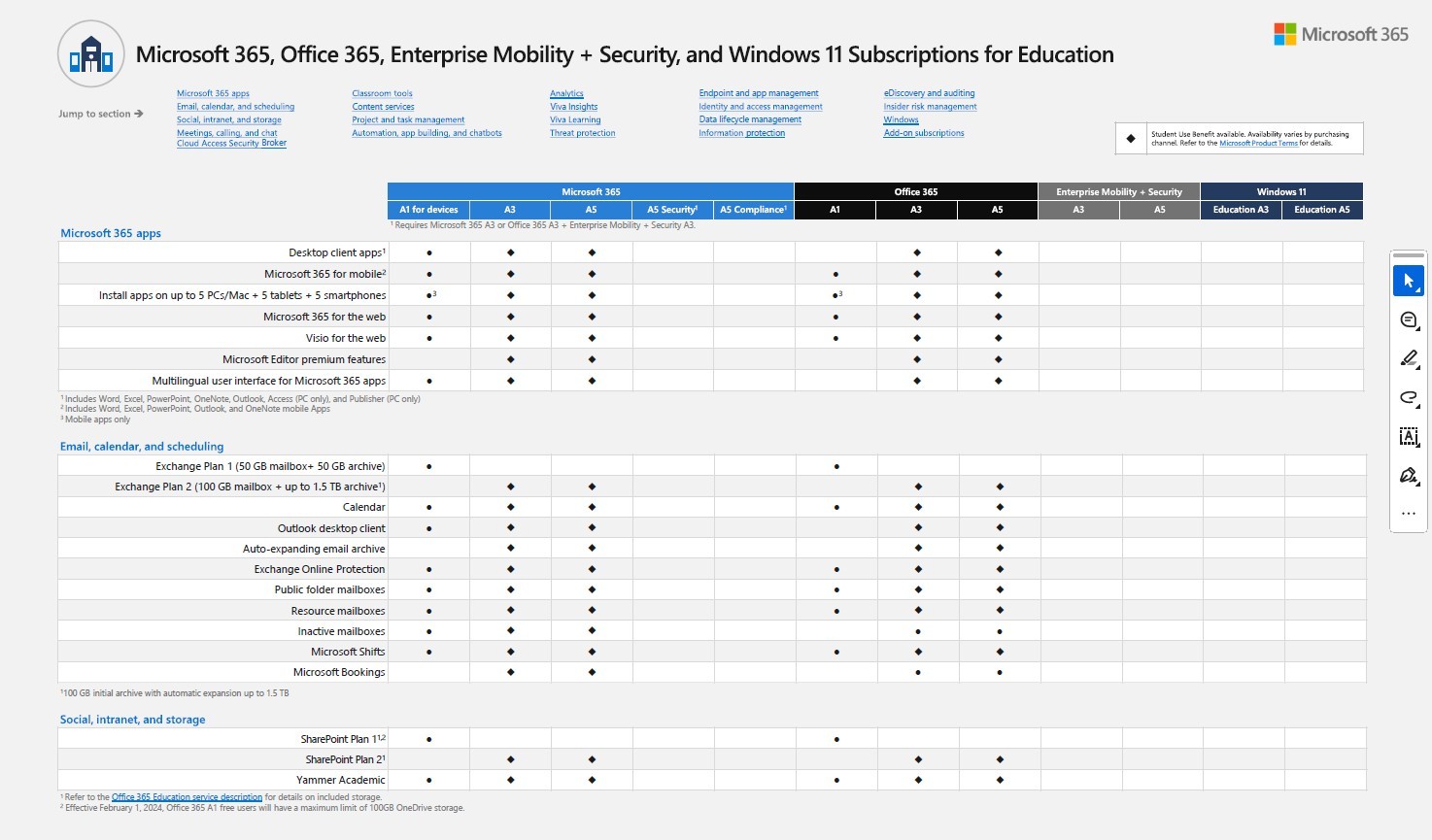This screenshot has height=840, width=1432.
Task: Open 'Add-on subscriptions' link
Action: [x=924, y=133]
